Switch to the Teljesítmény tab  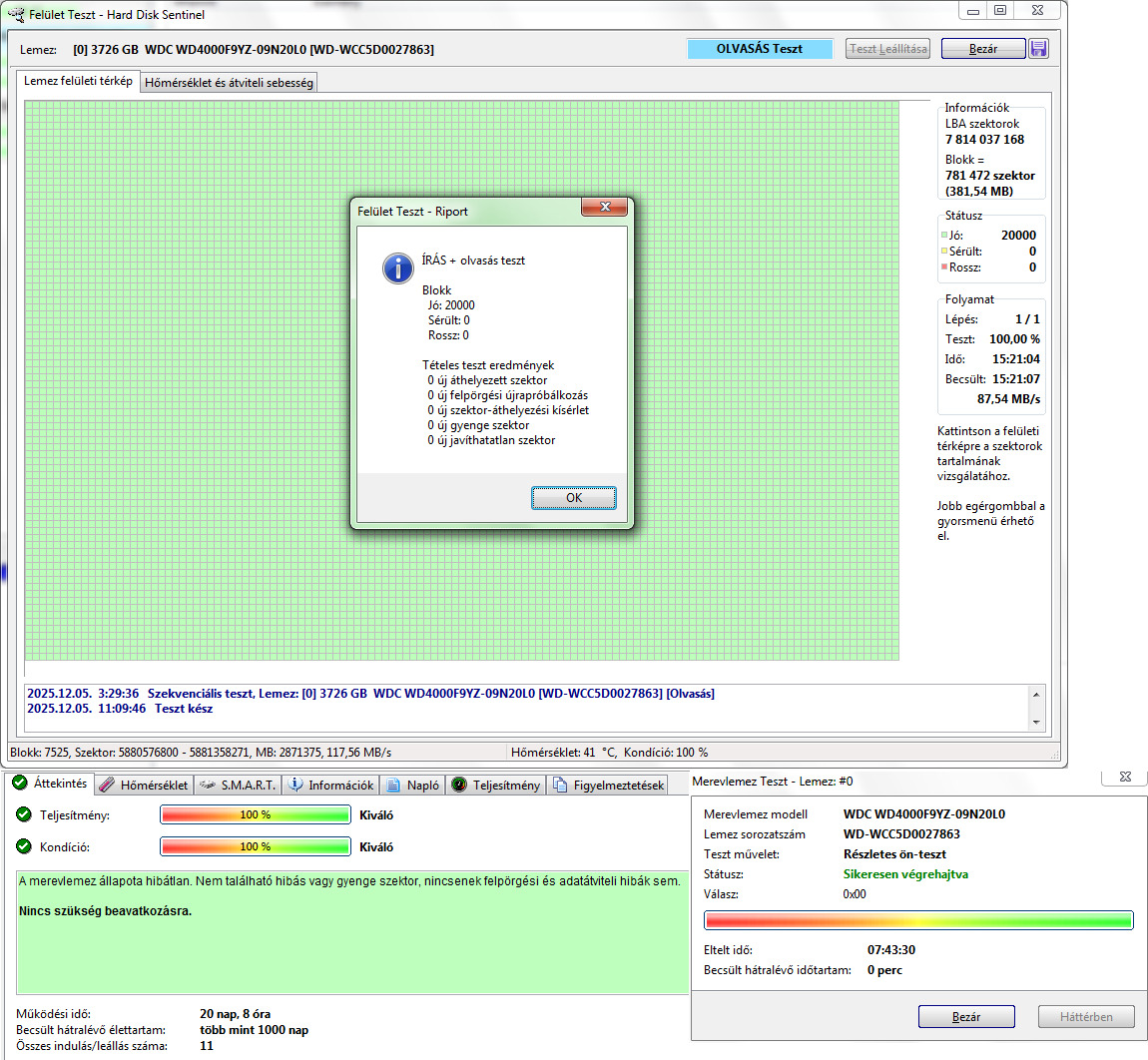tap(496, 785)
